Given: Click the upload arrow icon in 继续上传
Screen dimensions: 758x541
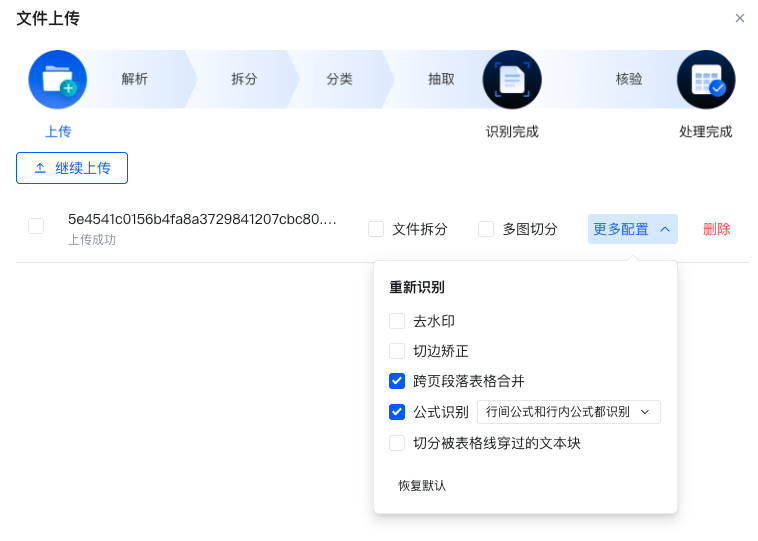Looking at the screenshot, I should pyautogui.click(x=40, y=168).
